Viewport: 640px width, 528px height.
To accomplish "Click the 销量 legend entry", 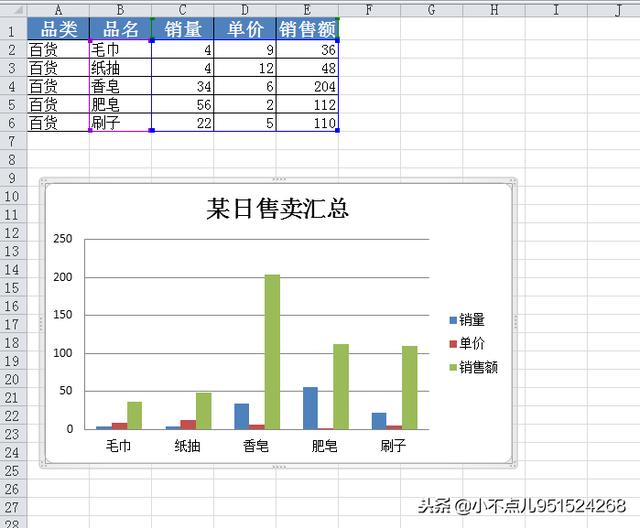I will click(467, 319).
